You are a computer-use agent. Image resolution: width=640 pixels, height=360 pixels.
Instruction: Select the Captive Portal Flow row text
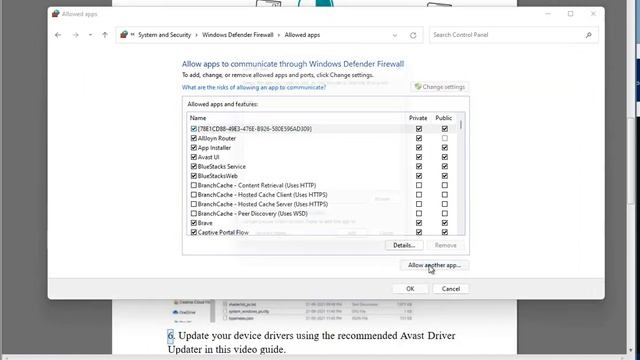click(223, 232)
